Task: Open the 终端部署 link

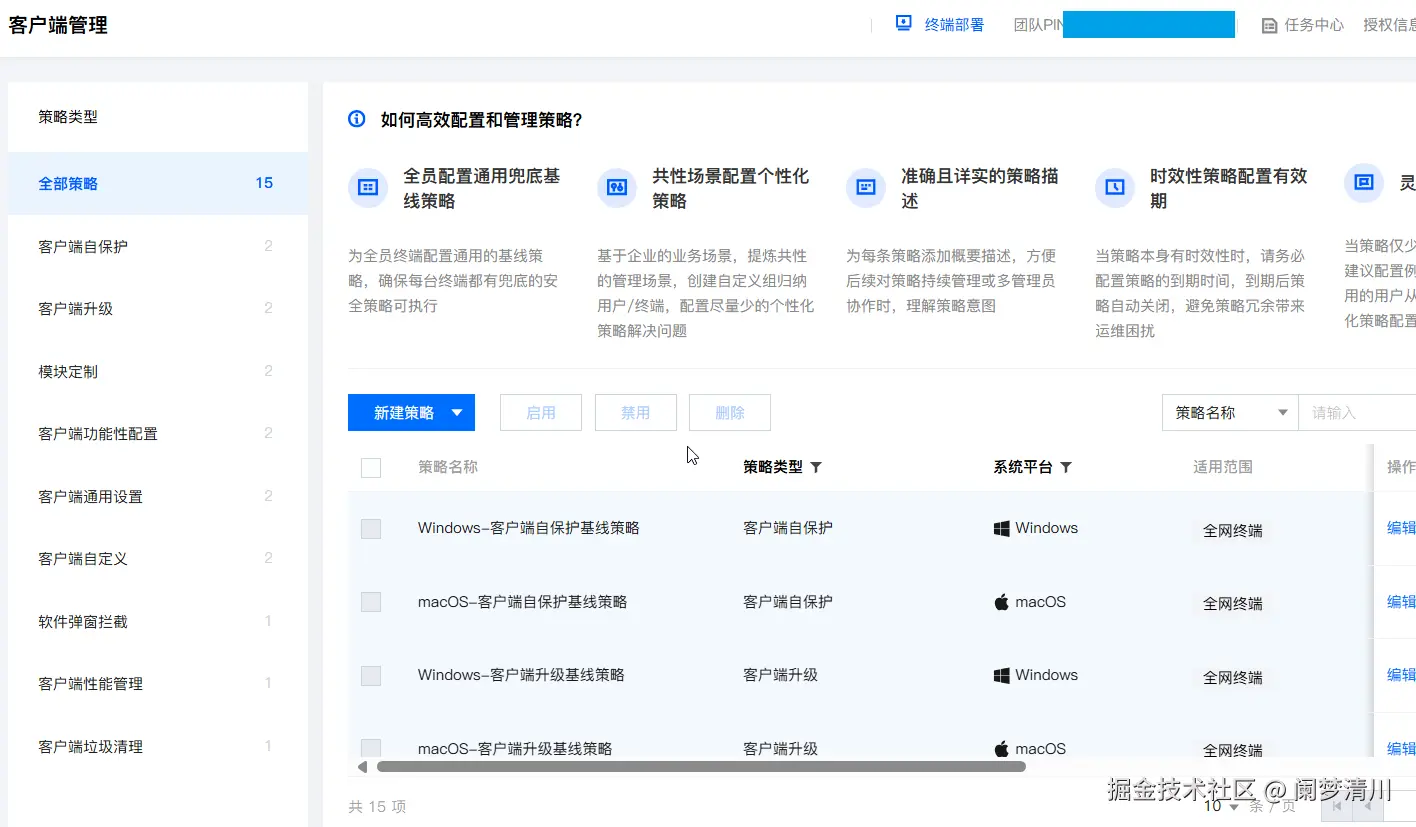Action: click(x=954, y=25)
